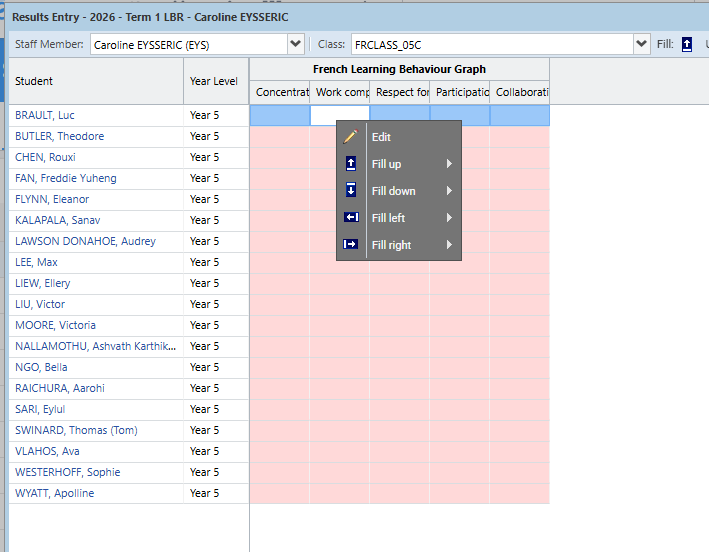
Task: Open the Class dropdown arrow
Action: 641,44
